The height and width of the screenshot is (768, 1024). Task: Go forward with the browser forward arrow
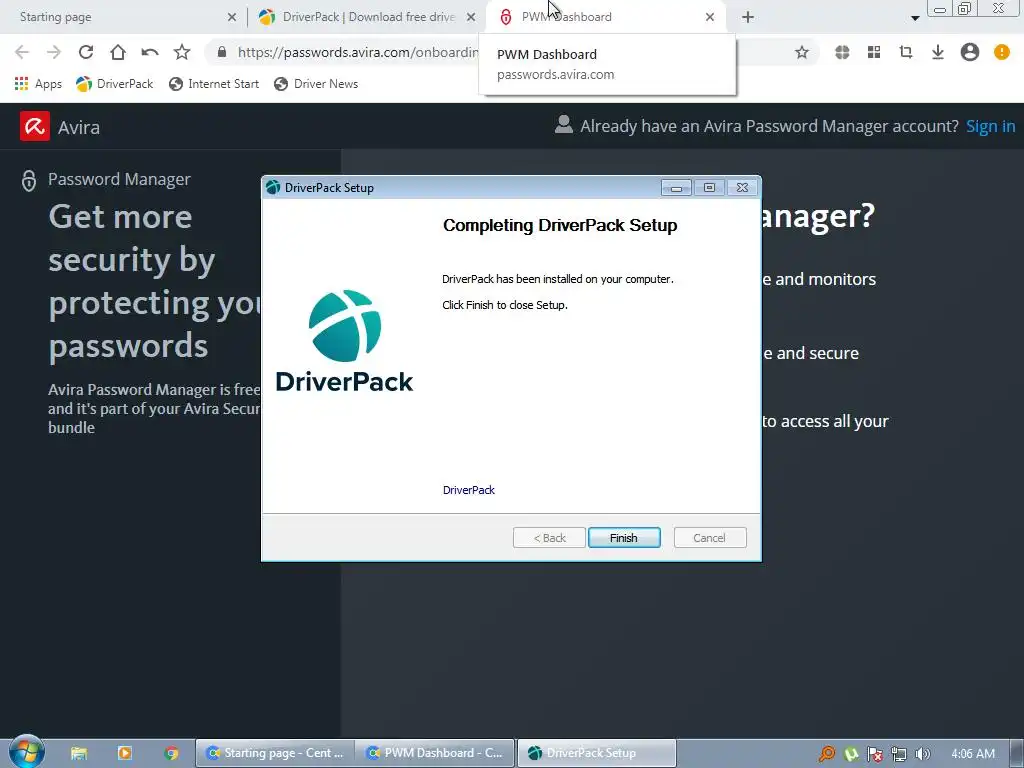pyautogui.click(x=54, y=52)
